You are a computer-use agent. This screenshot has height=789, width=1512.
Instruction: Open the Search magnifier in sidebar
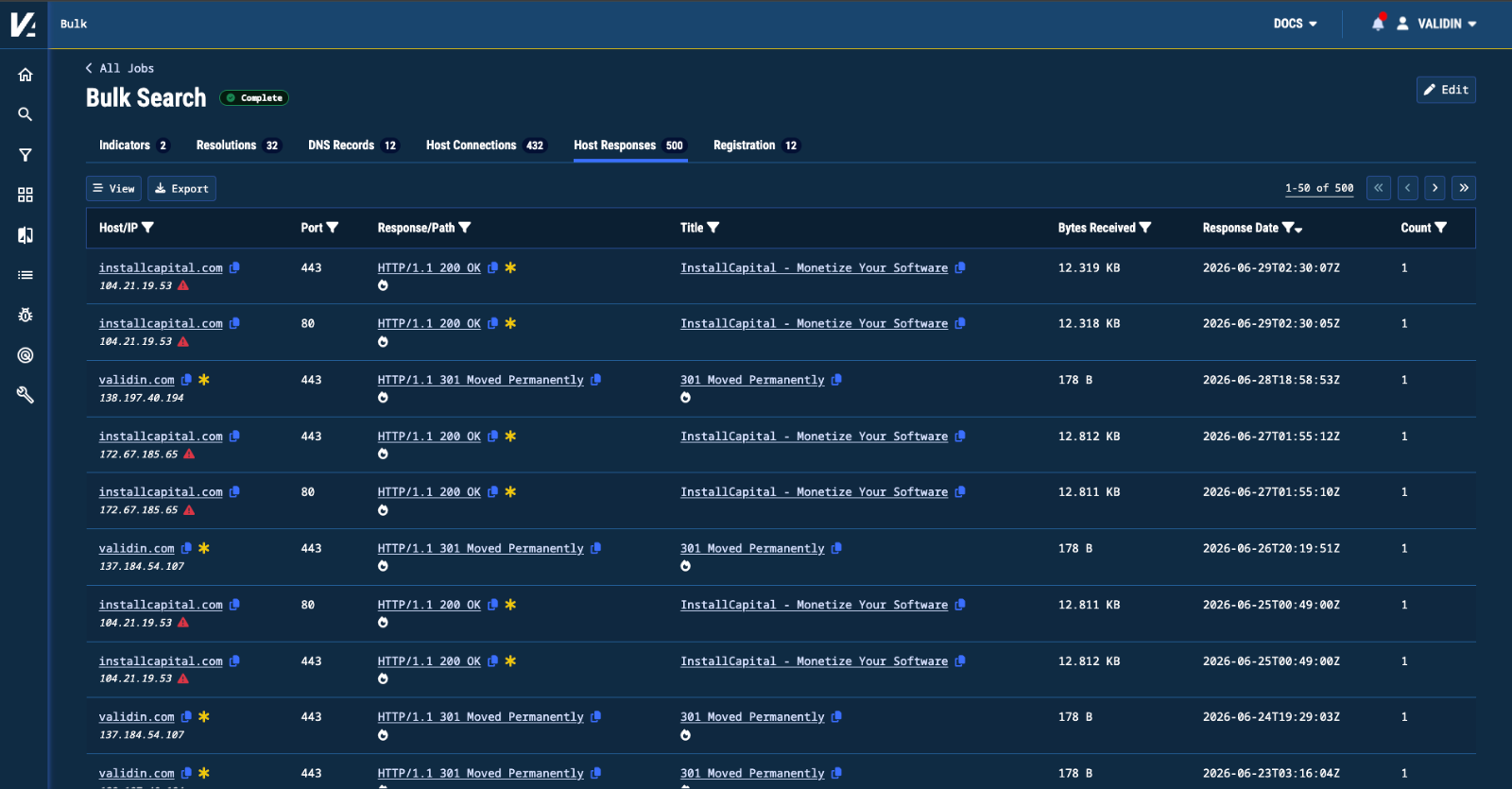point(26,114)
